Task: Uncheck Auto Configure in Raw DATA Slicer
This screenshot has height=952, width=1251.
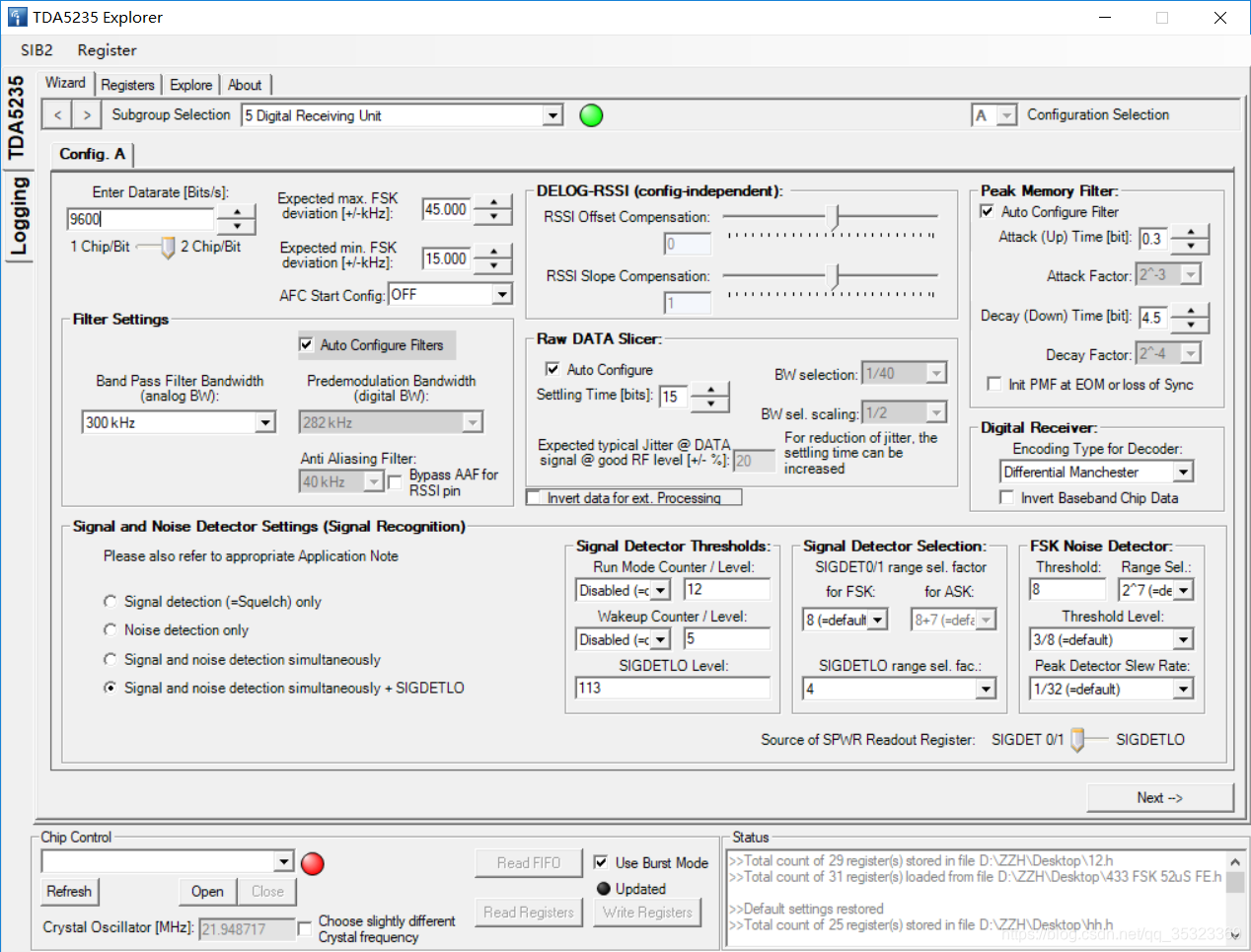Action: pyautogui.click(x=552, y=369)
